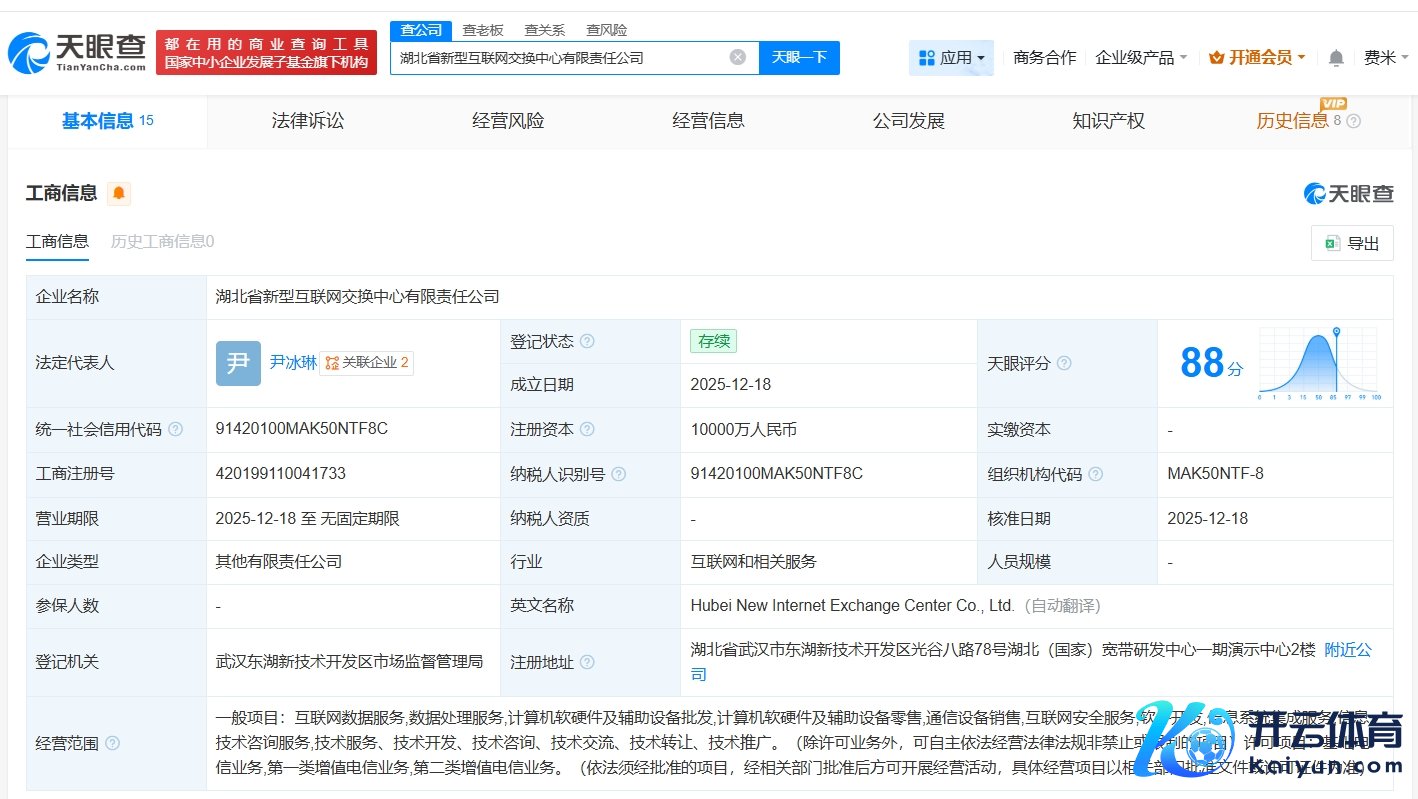Image resolution: width=1418 pixels, height=799 pixels.
Task: Click help icon next to 天眼评分
Action: coord(1064,363)
